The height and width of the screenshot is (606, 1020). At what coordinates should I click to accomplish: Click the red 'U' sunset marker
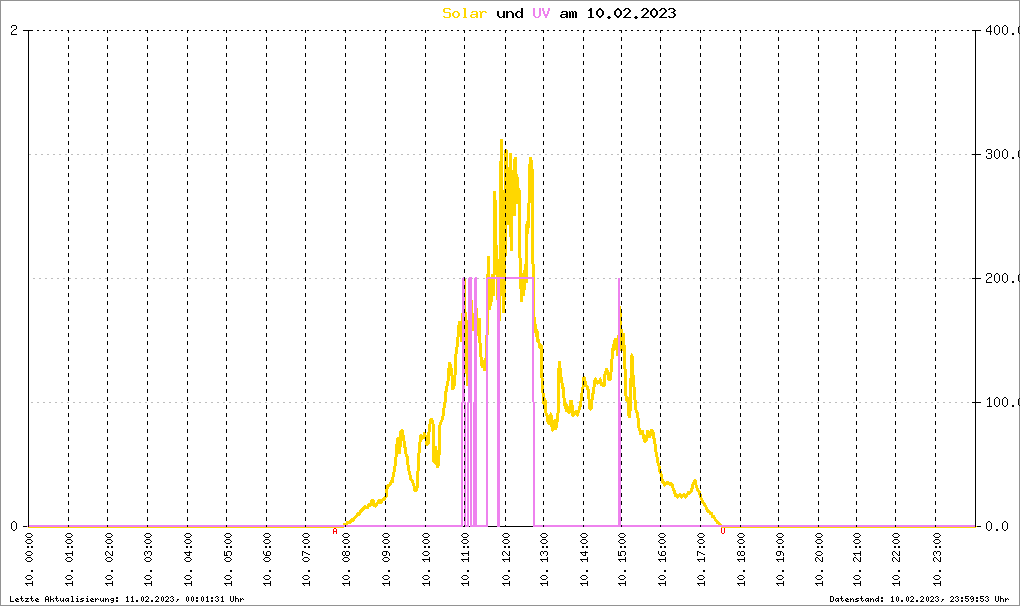click(723, 531)
